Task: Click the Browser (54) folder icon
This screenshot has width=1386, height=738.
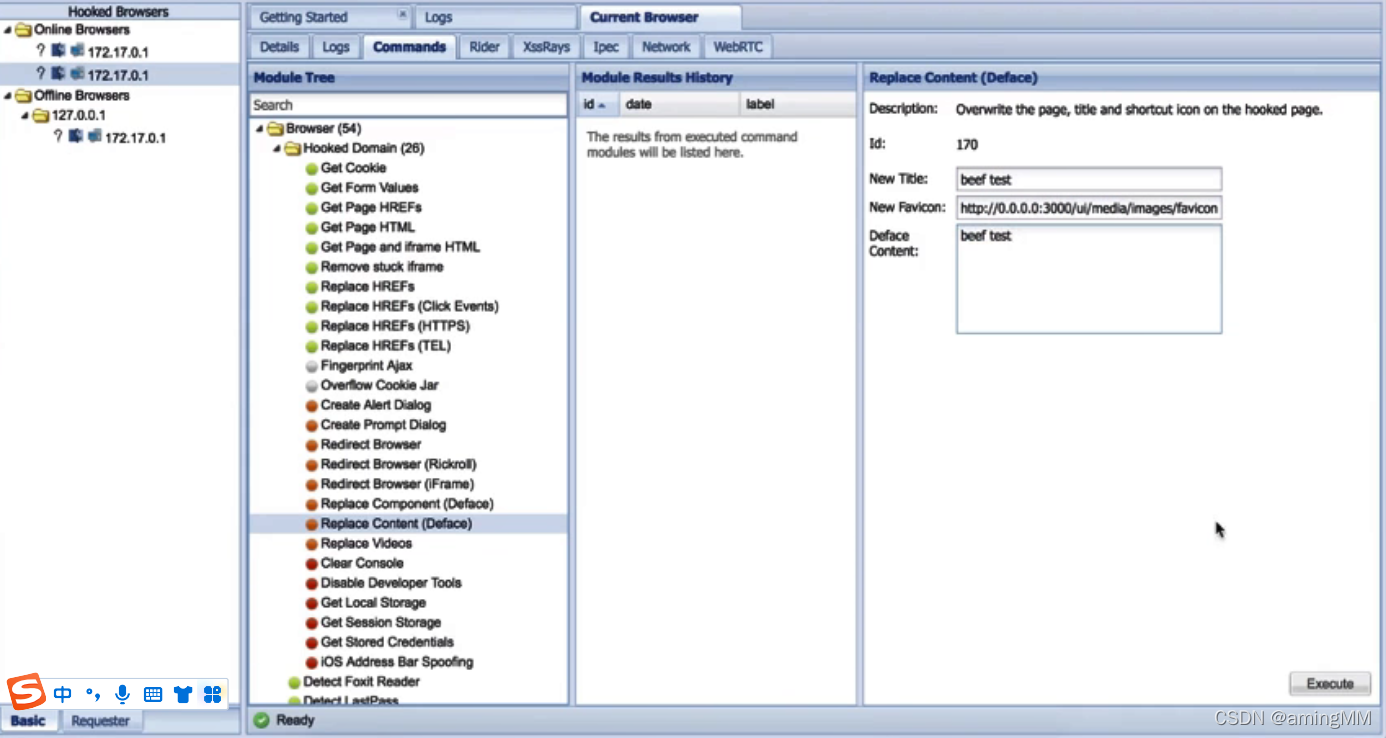Action: pos(276,129)
